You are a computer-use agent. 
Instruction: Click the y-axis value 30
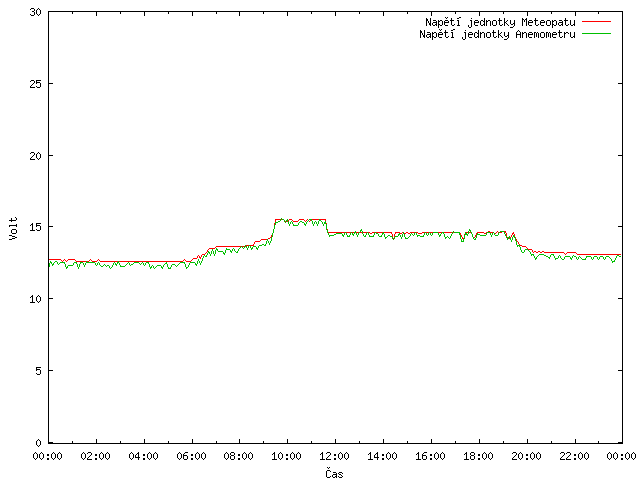36,12
